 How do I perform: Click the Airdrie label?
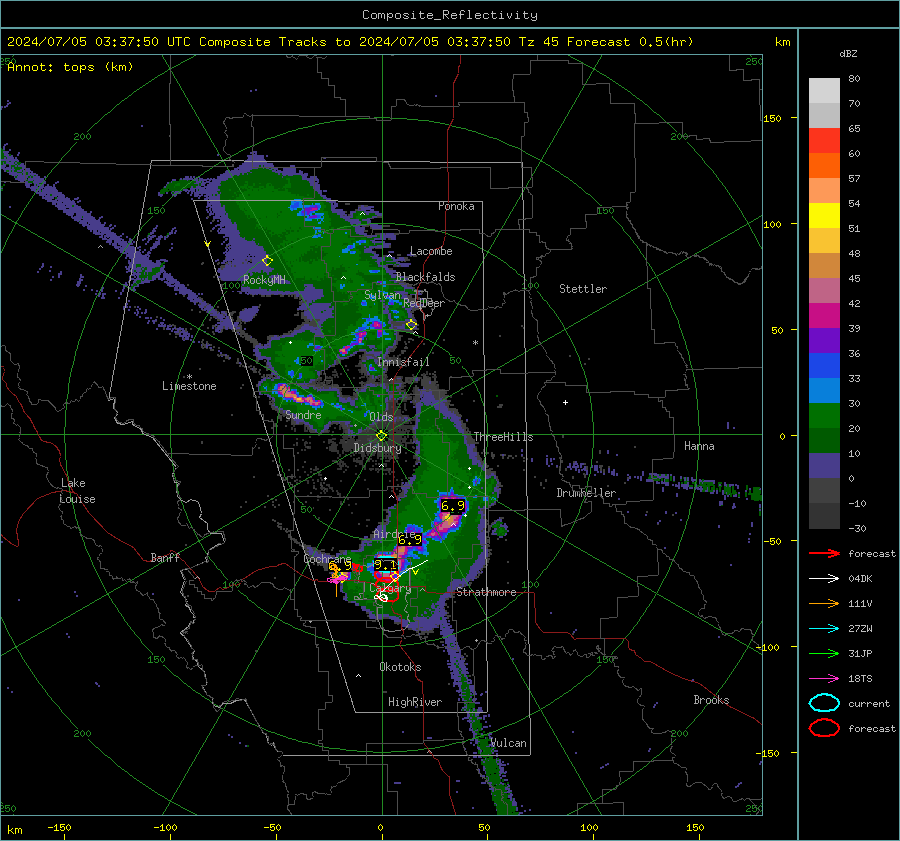point(394,534)
